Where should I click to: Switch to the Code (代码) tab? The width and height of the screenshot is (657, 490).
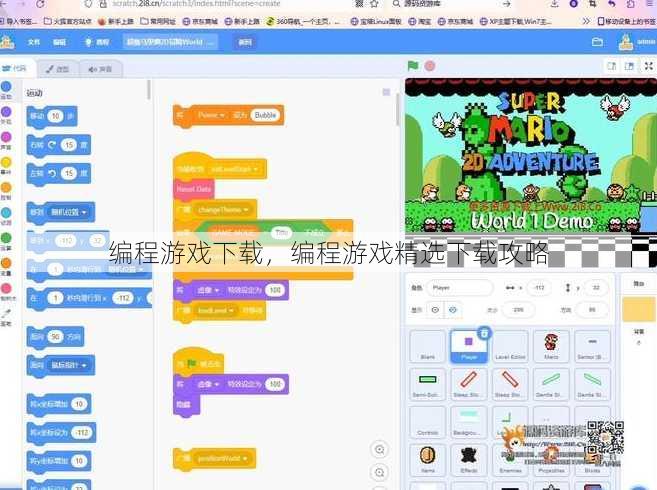pyautogui.click(x=16, y=68)
